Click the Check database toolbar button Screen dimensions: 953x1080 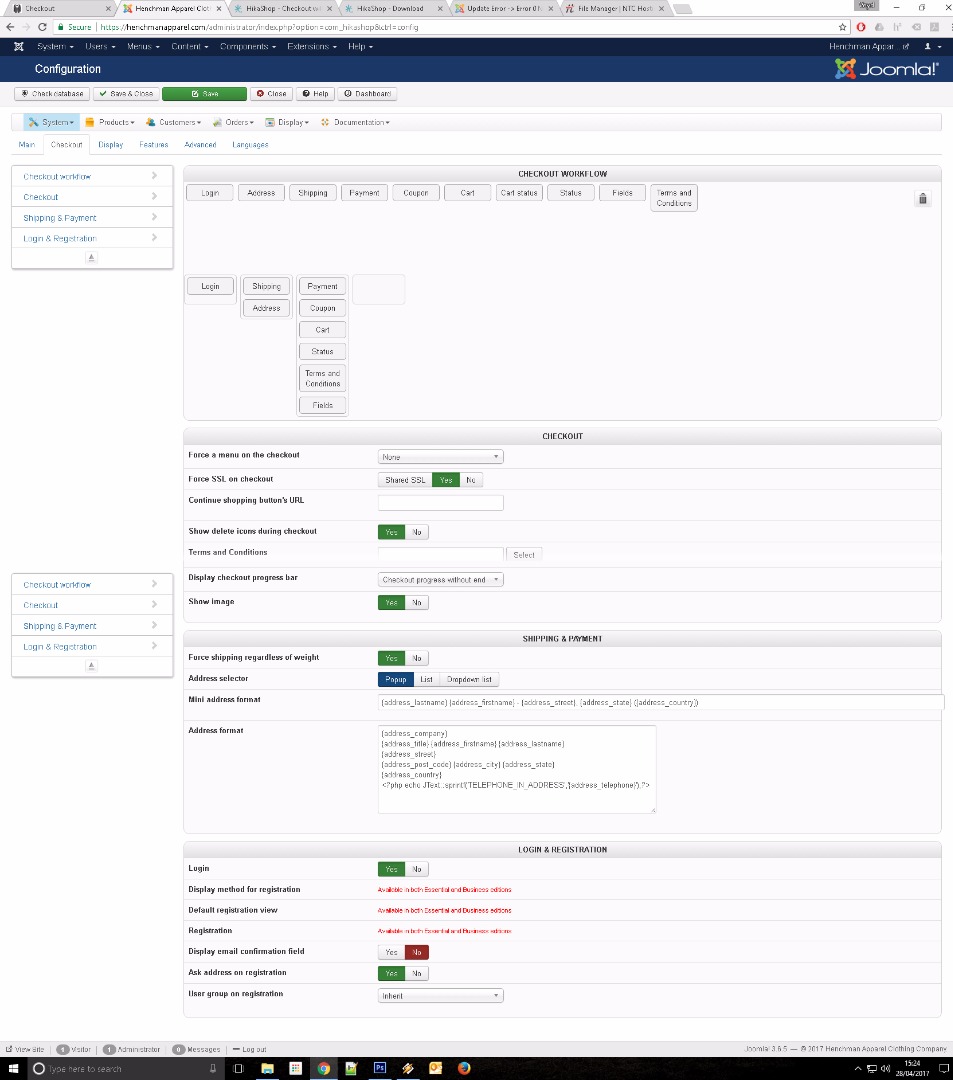52,94
